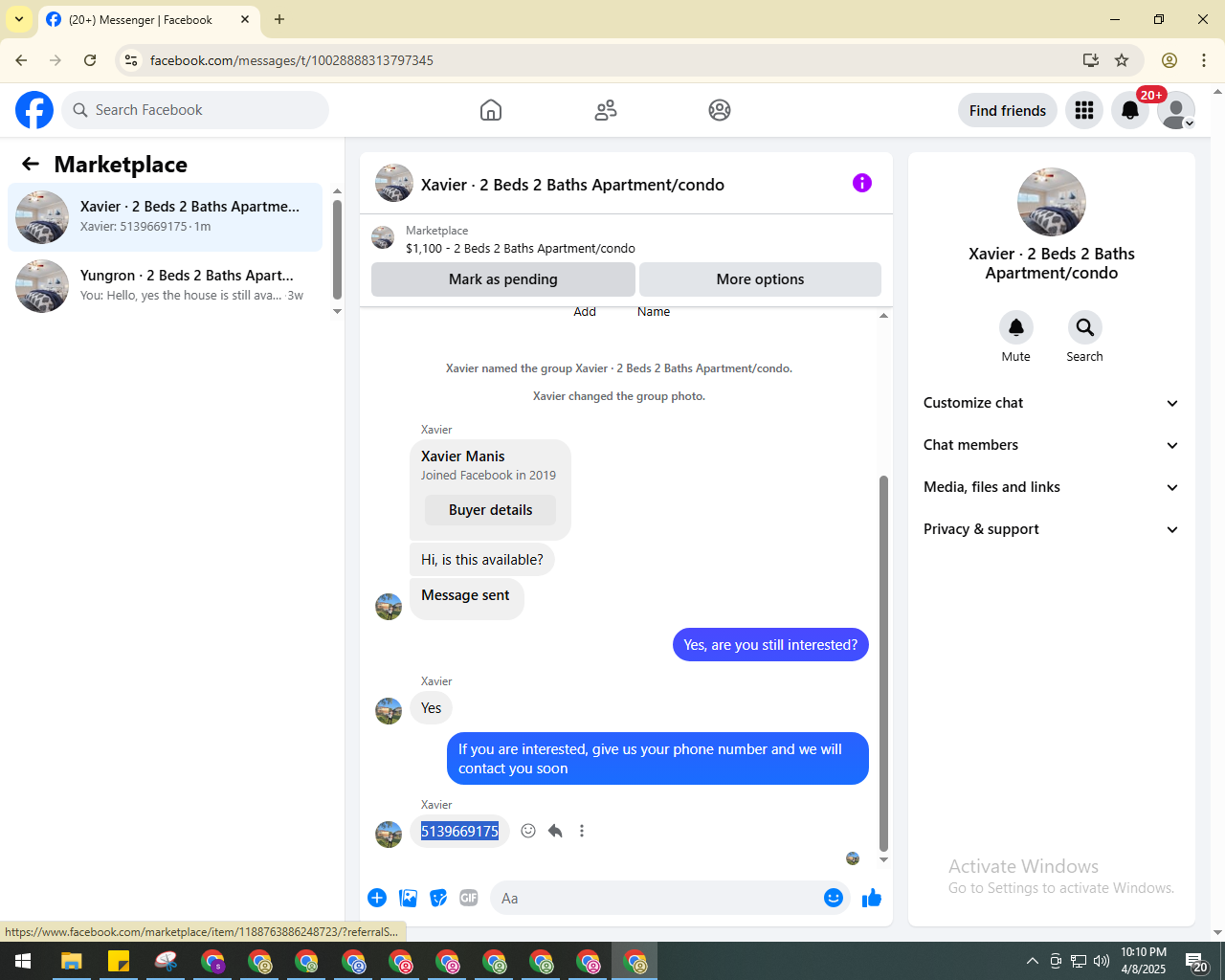The height and width of the screenshot is (980, 1225).
Task: Click the conversation header avatar
Action: pyautogui.click(x=394, y=183)
